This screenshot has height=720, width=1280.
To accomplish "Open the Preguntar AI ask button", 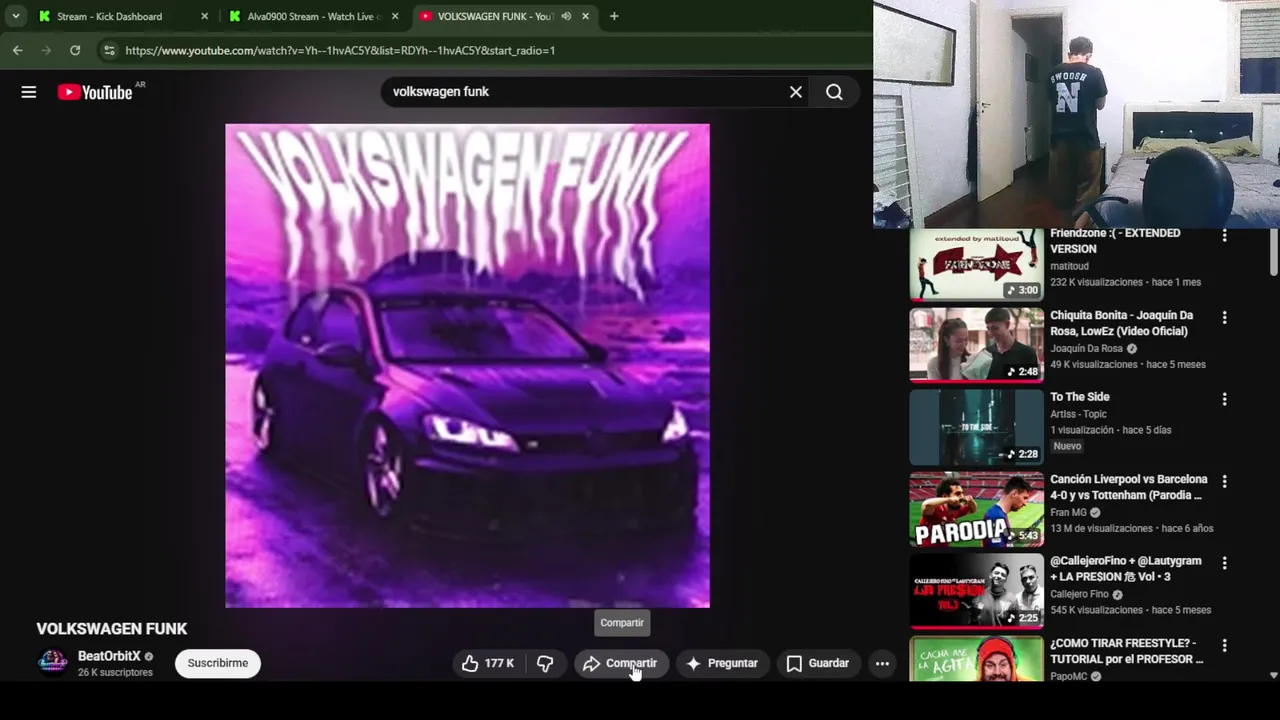I will (x=722, y=663).
